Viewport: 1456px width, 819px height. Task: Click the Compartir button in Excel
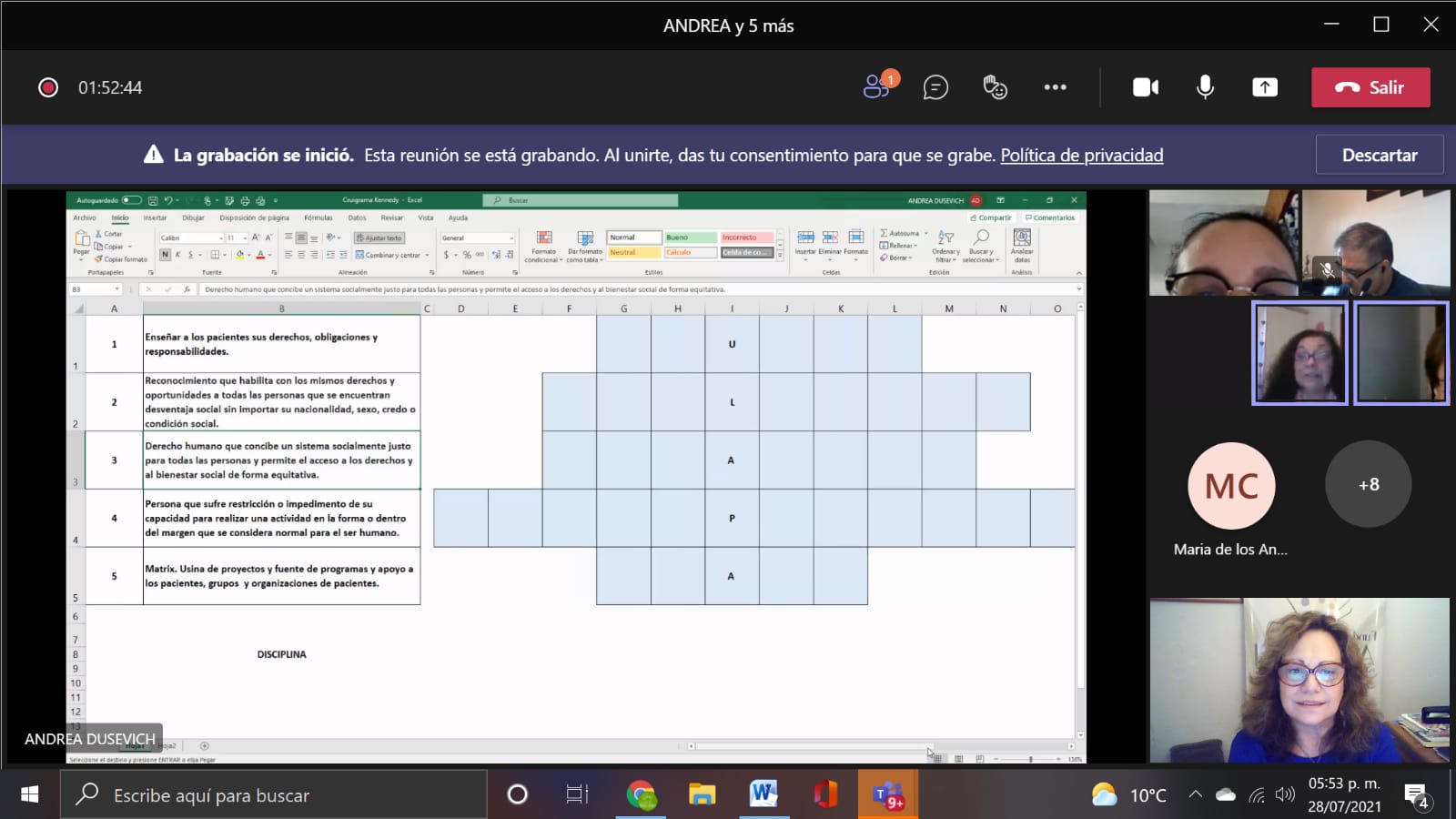pos(992,217)
